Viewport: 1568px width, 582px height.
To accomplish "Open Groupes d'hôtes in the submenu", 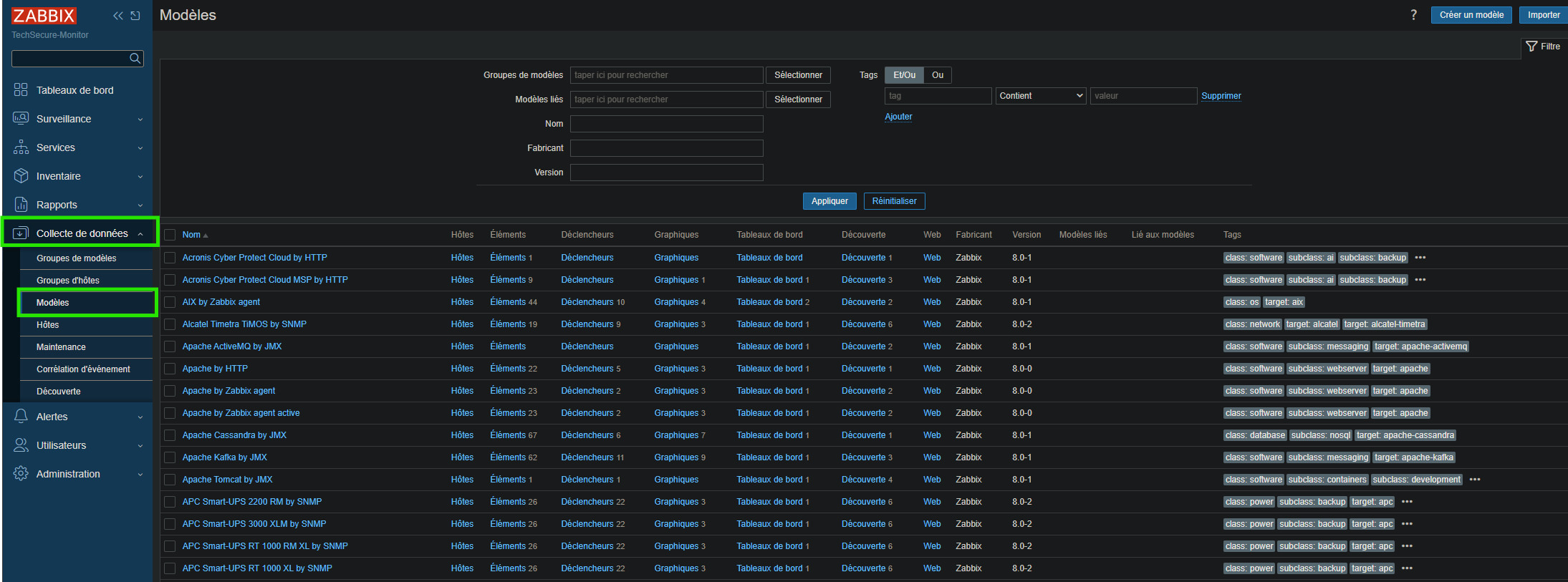I will (x=68, y=281).
